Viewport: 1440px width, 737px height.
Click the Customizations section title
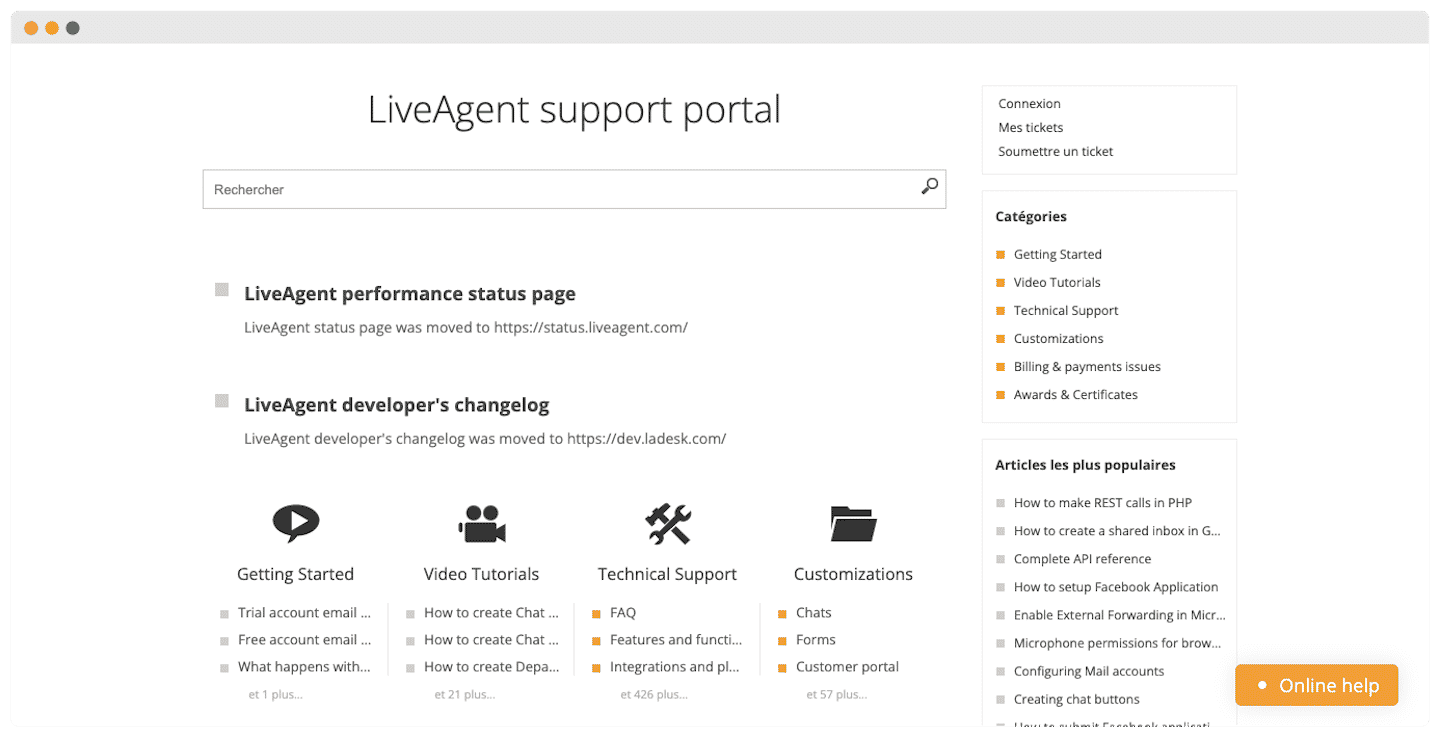[853, 574]
